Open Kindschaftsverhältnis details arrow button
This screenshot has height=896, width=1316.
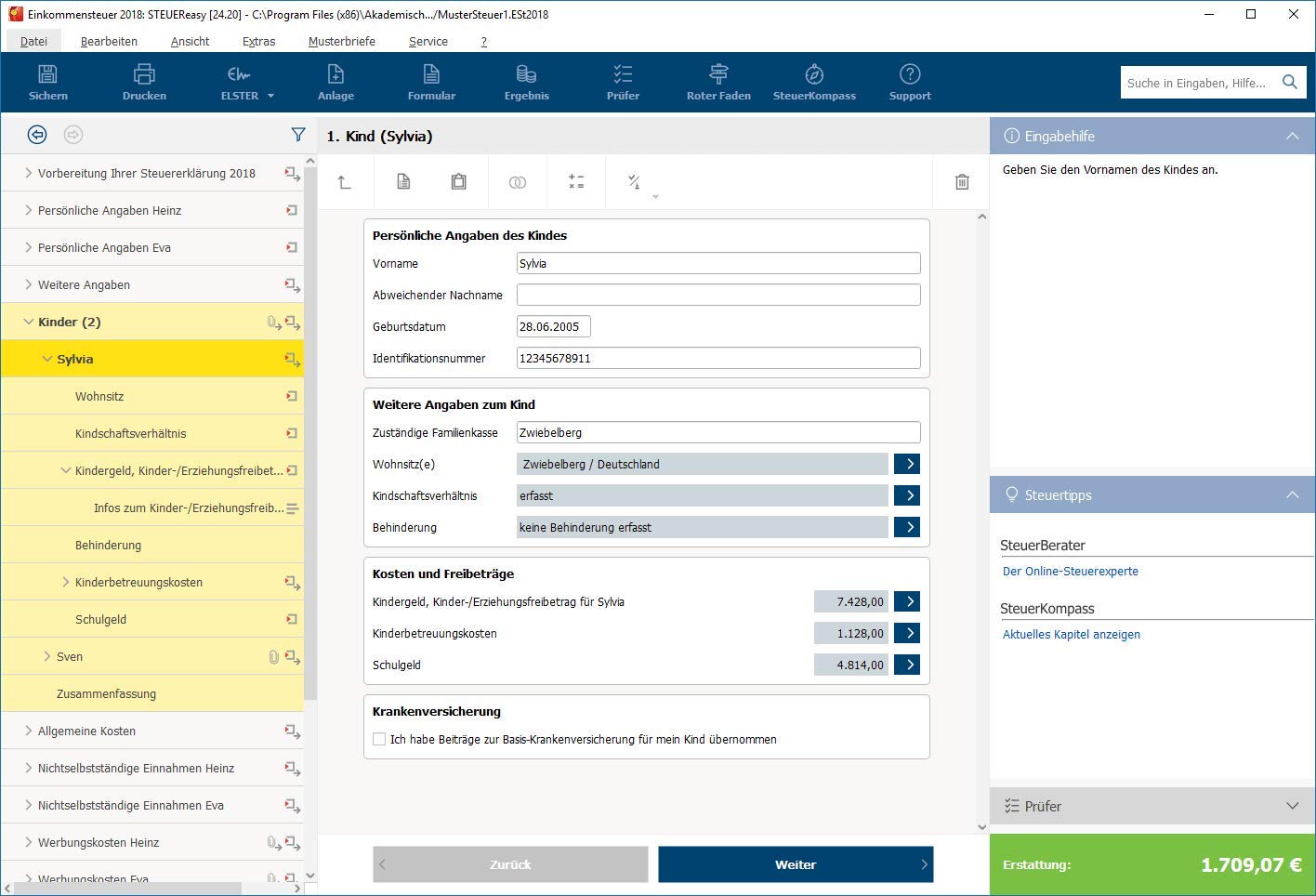(x=907, y=495)
